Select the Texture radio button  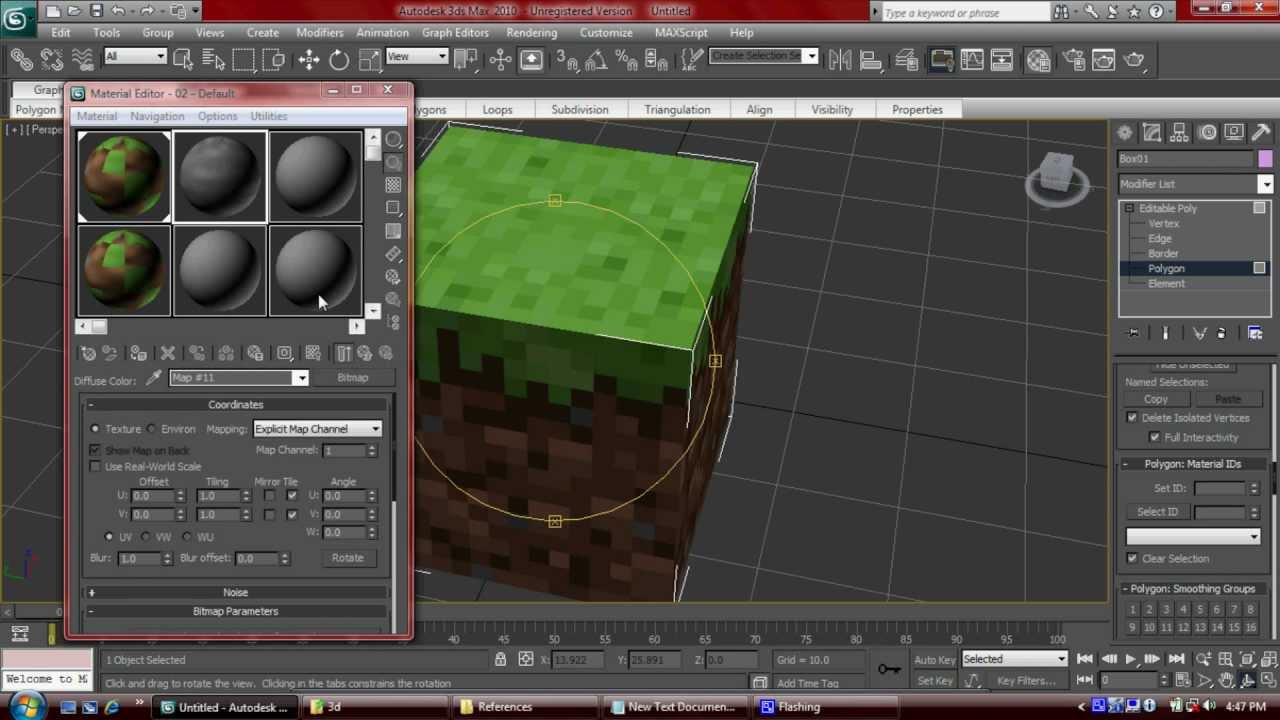tap(96, 429)
